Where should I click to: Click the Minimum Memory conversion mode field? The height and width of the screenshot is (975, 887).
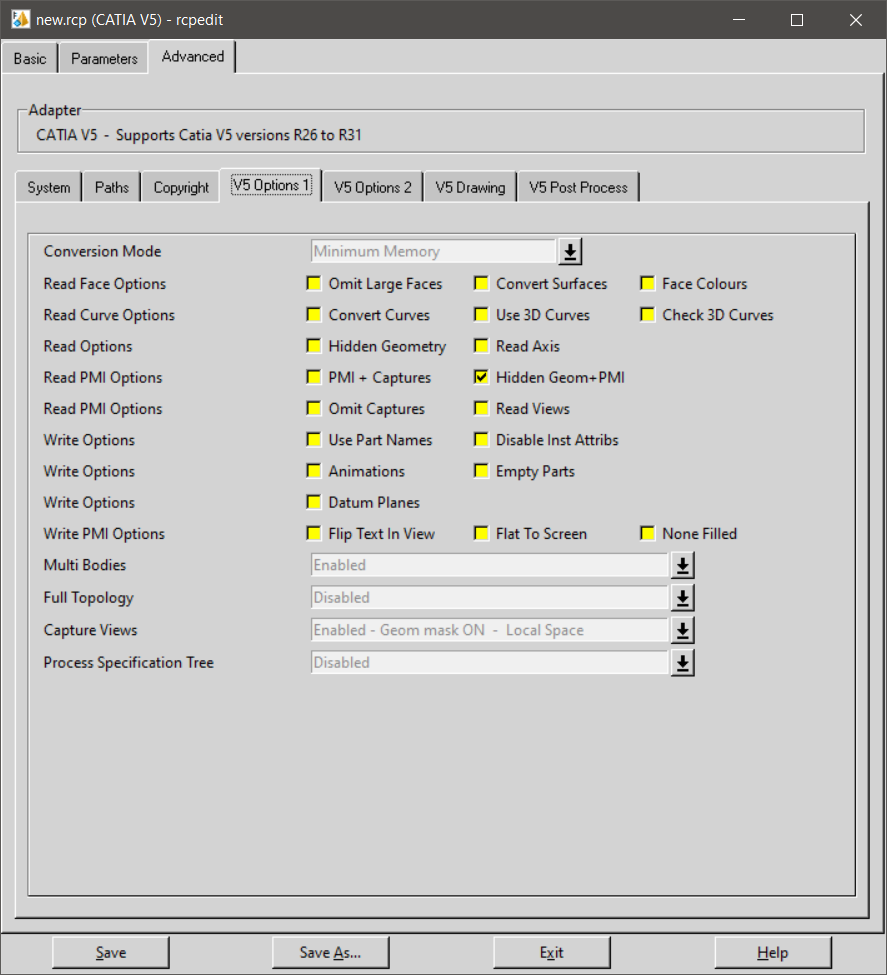[x=433, y=251]
